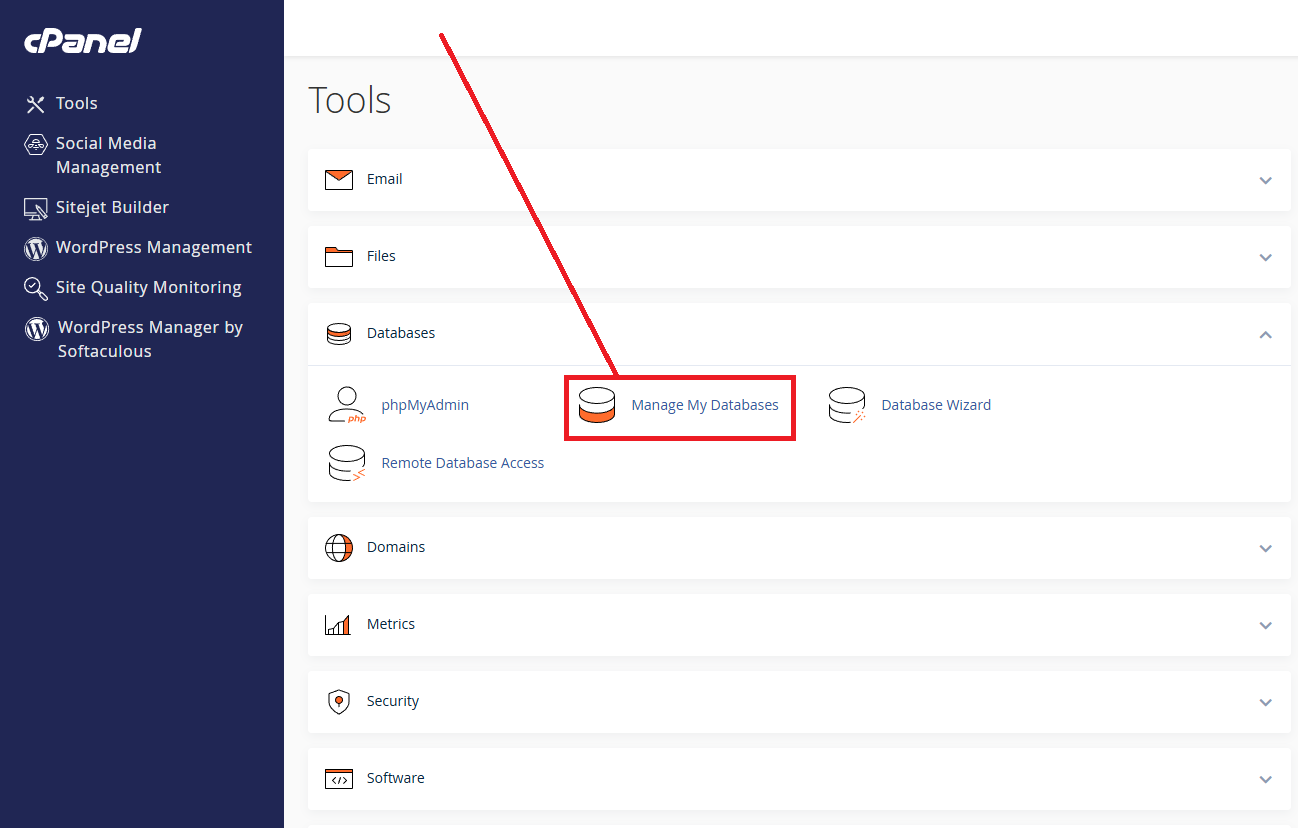Open Sitejet Builder menu item
This screenshot has height=828, width=1298.
pyautogui.click(x=112, y=207)
